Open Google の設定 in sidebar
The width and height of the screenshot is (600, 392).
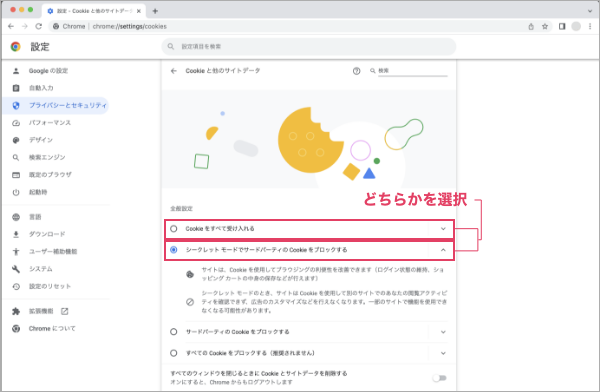pos(56,71)
